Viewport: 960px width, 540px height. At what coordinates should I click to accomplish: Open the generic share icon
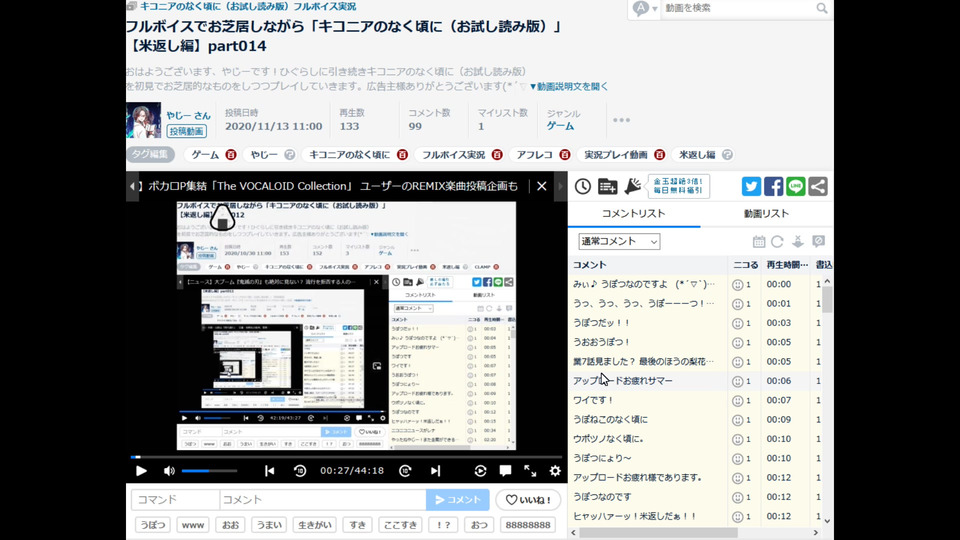[x=818, y=186]
